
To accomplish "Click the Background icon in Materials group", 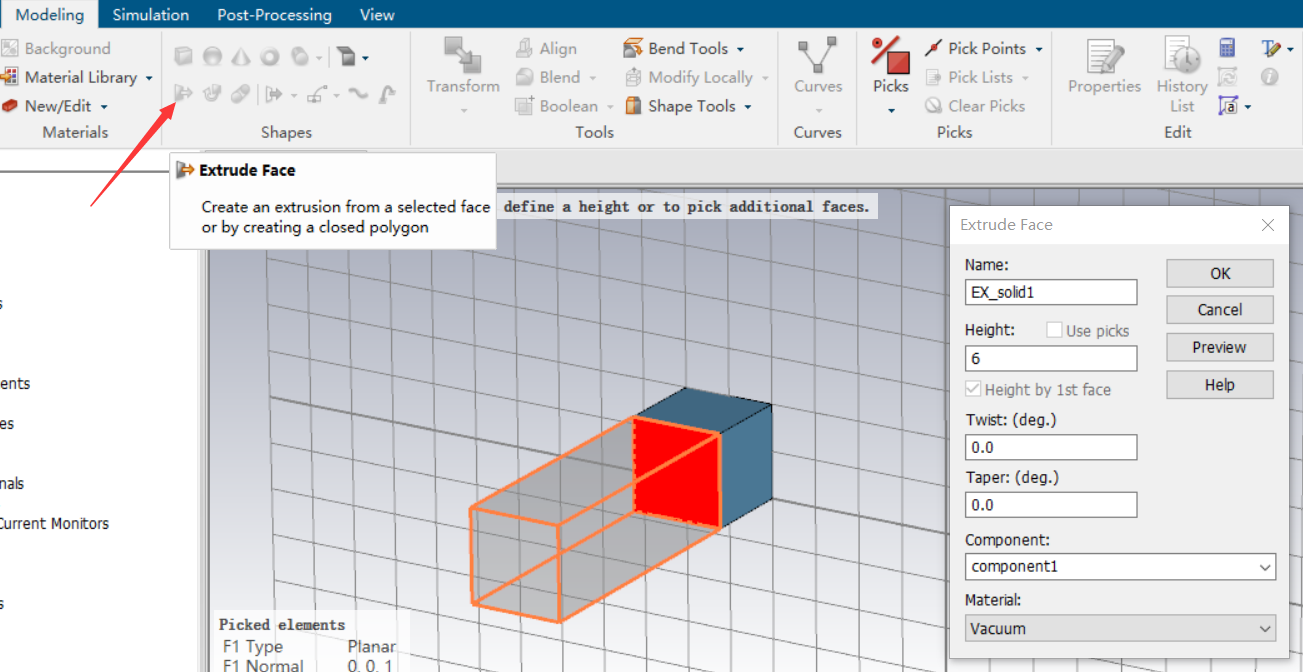I will pyautogui.click(x=9, y=48).
